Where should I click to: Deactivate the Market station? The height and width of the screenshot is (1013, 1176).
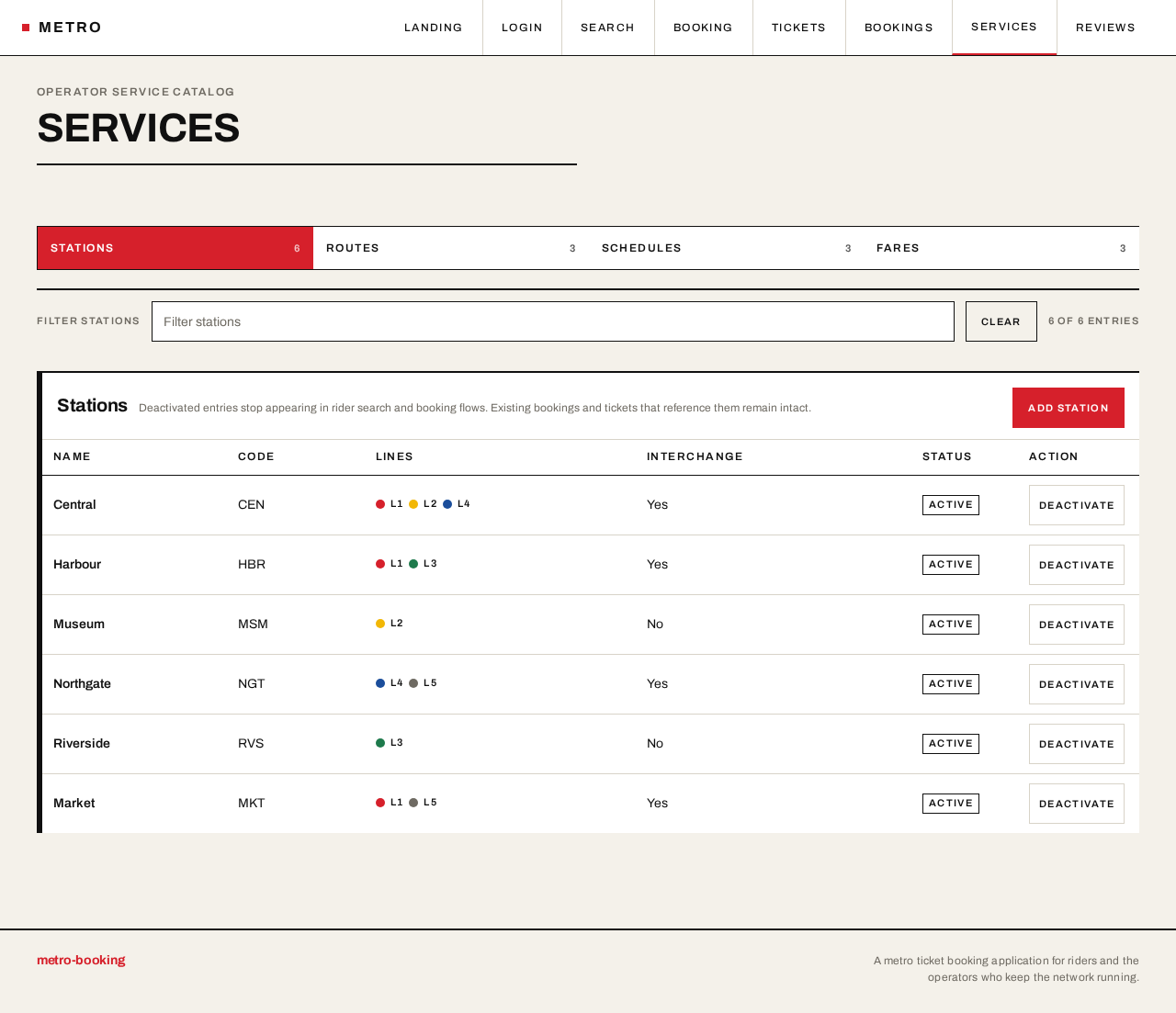tap(1077, 804)
